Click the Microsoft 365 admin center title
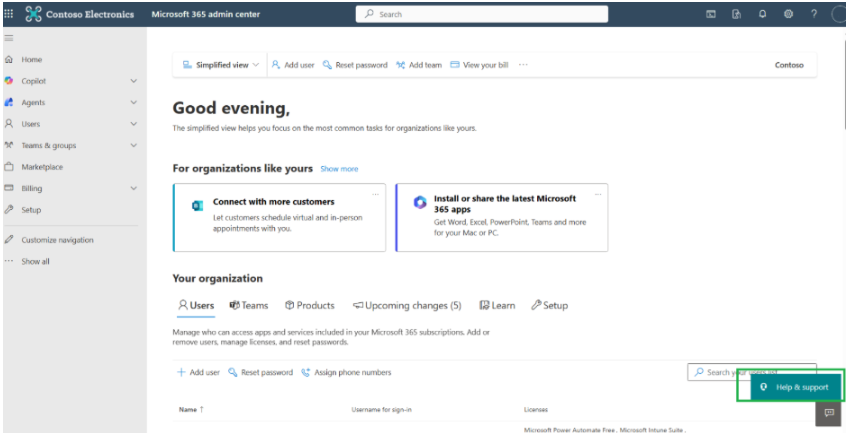 click(206, 15)
